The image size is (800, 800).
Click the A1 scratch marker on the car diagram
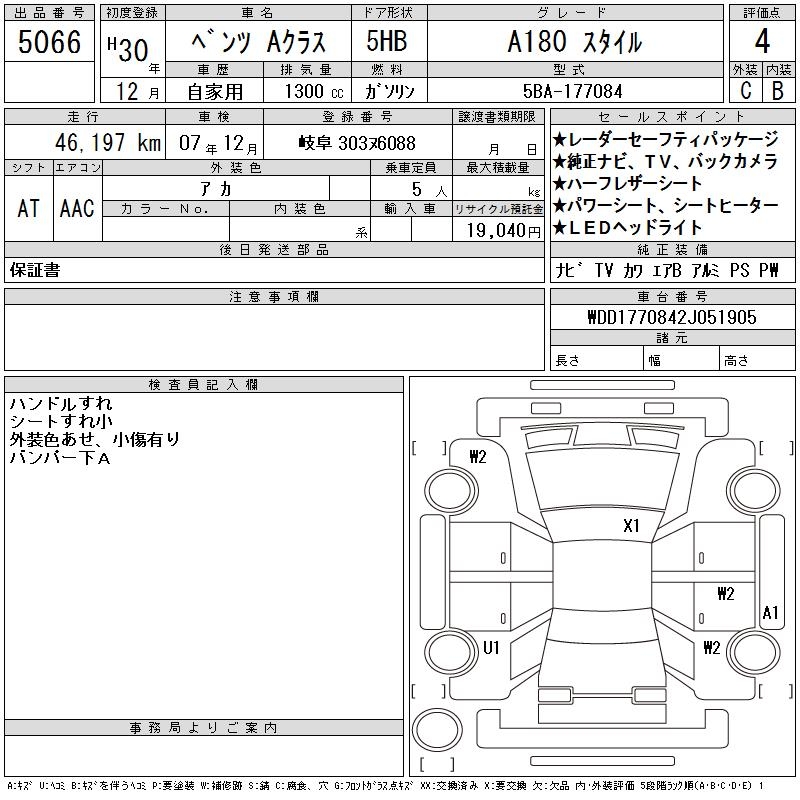point(770,612)
